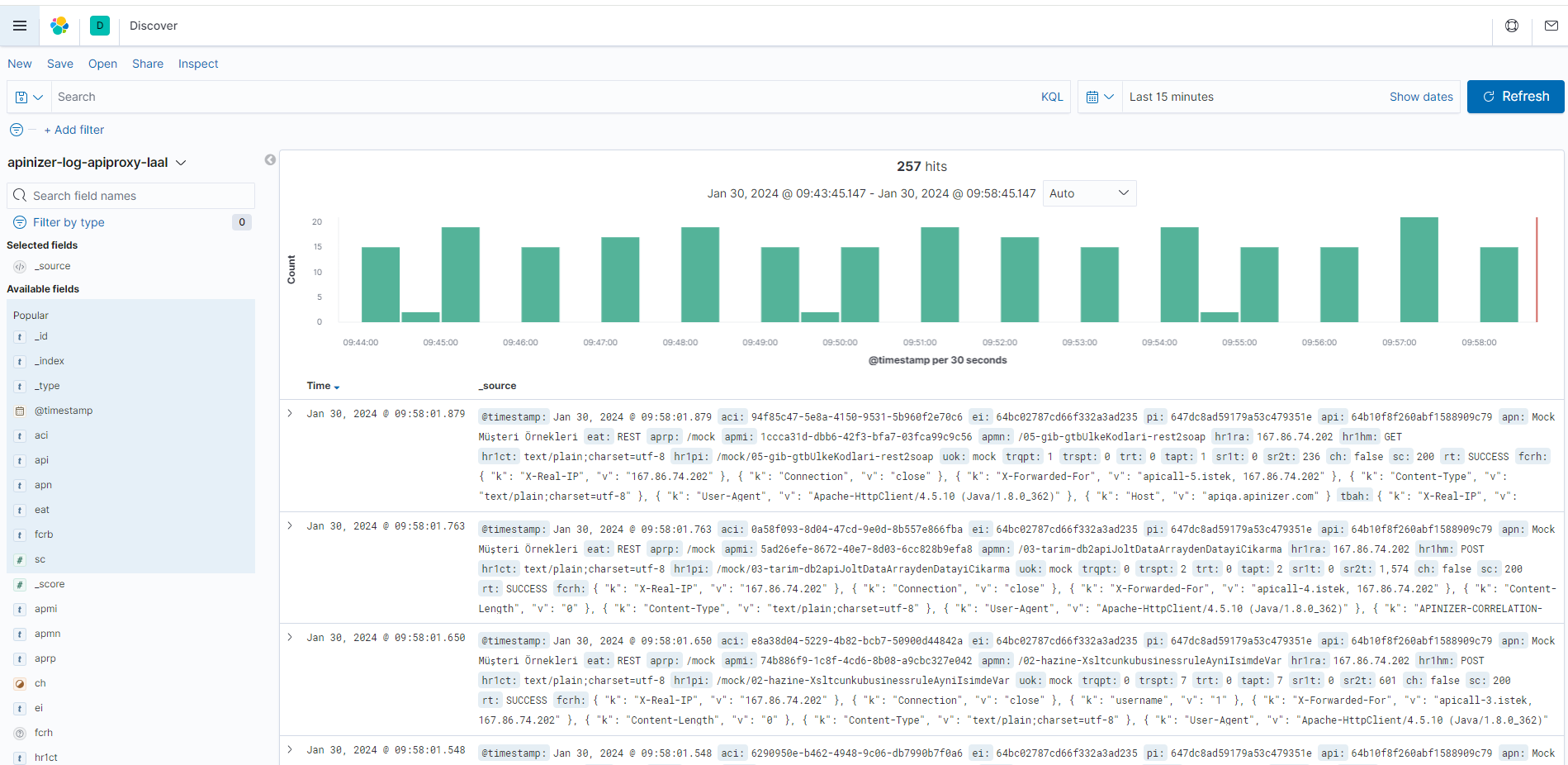The height and width of the screenshot is (765, 1568).
Task: Collapse the fields sidebar panel
Action: pos(270,160)
